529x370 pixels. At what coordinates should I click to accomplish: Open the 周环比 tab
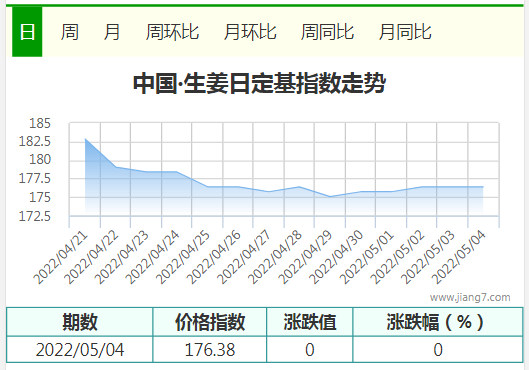pos(172,32)
